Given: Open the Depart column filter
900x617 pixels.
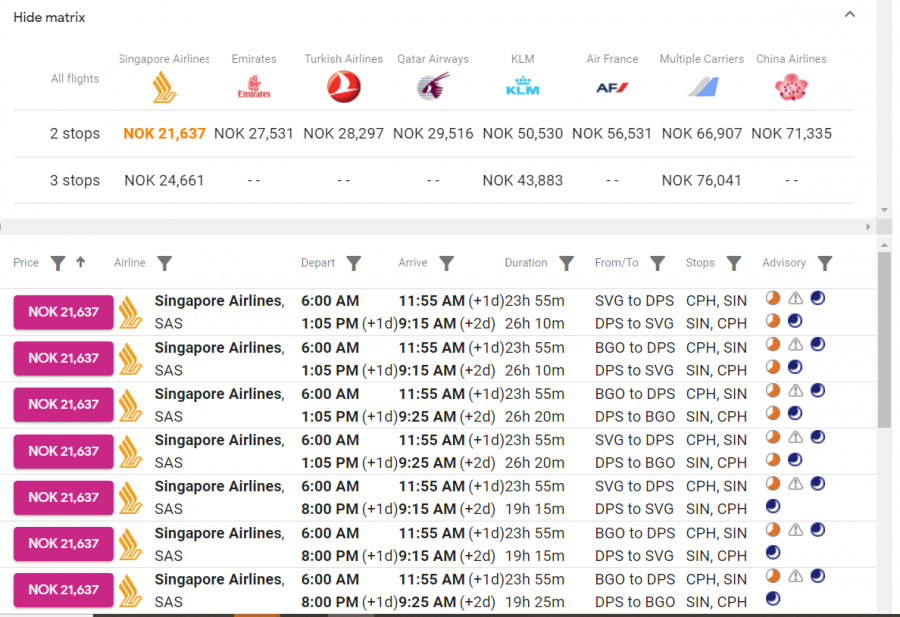Looking at the screenshot, I should click(x=354, y=263).
